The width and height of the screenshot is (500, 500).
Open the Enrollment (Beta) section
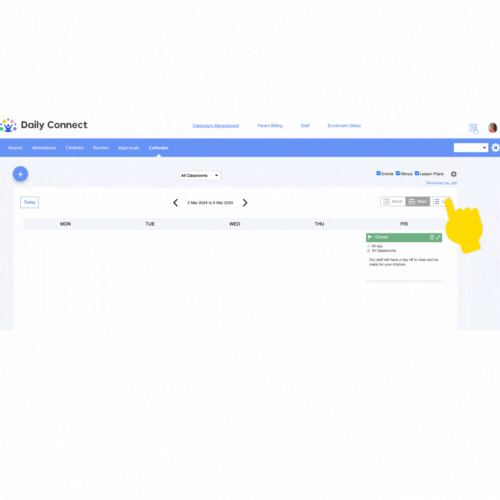click(344, 126)
